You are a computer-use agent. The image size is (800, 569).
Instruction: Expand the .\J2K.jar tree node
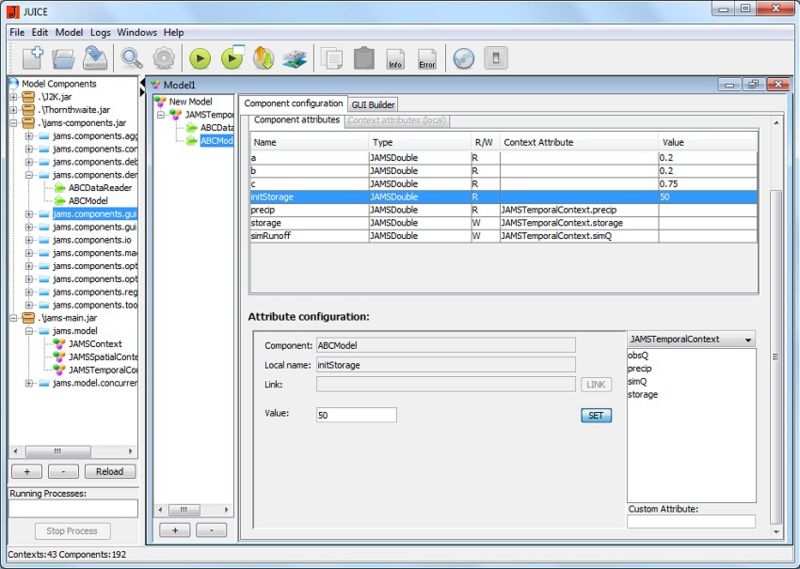tap(14, 97)
